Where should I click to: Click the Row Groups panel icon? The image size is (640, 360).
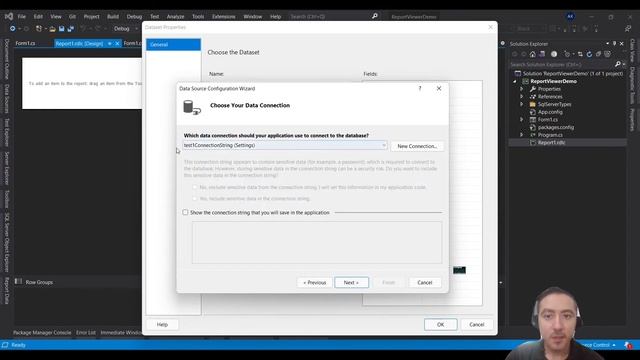(x=18, y=282)
